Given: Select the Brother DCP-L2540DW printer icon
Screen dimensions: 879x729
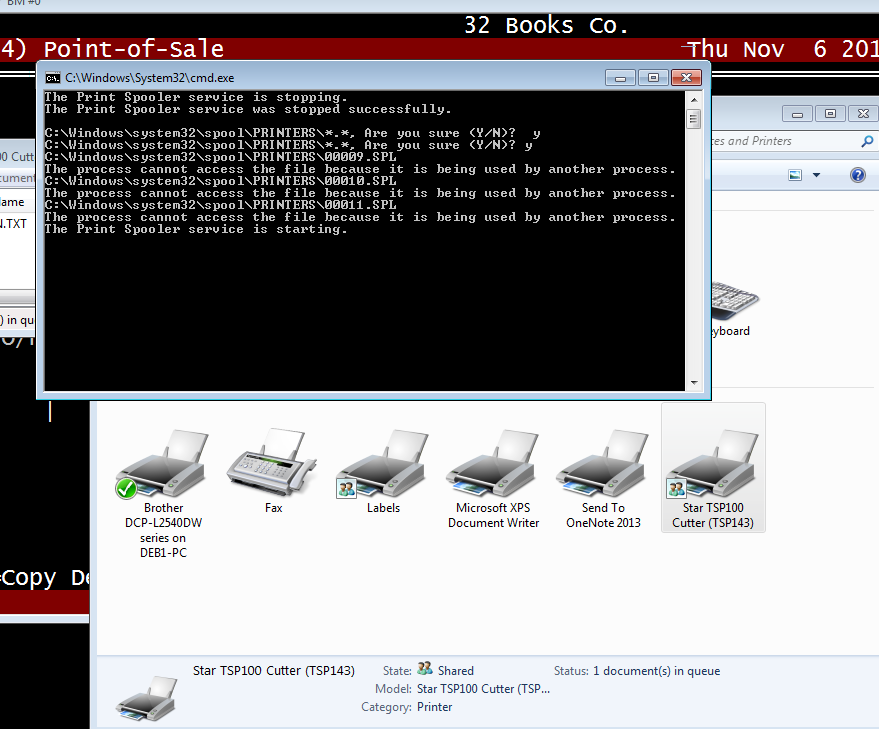Looking at the screenshot, I should [x=163, y=464].
